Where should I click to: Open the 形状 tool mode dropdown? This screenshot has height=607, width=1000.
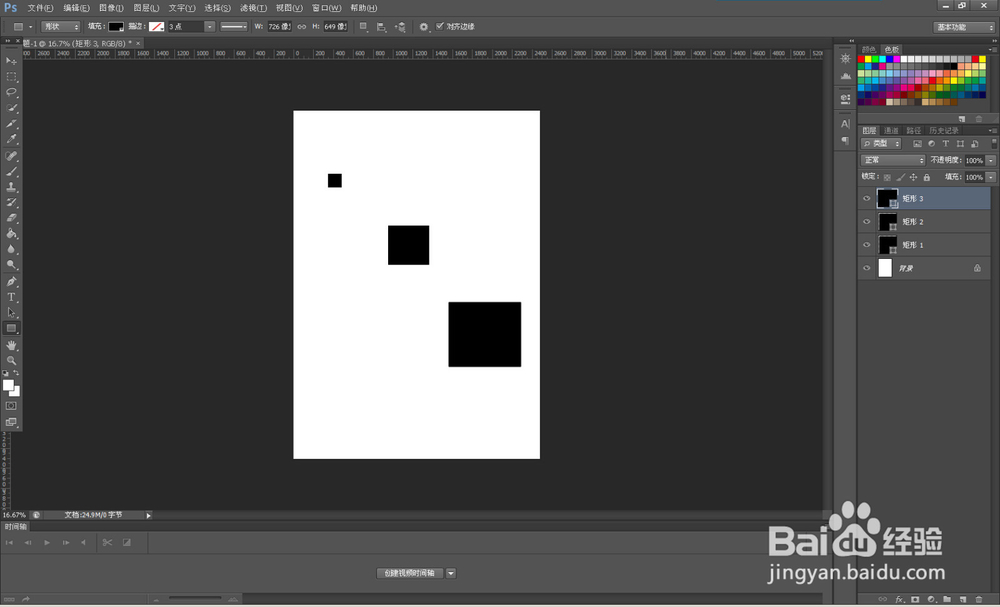[60, 26]
